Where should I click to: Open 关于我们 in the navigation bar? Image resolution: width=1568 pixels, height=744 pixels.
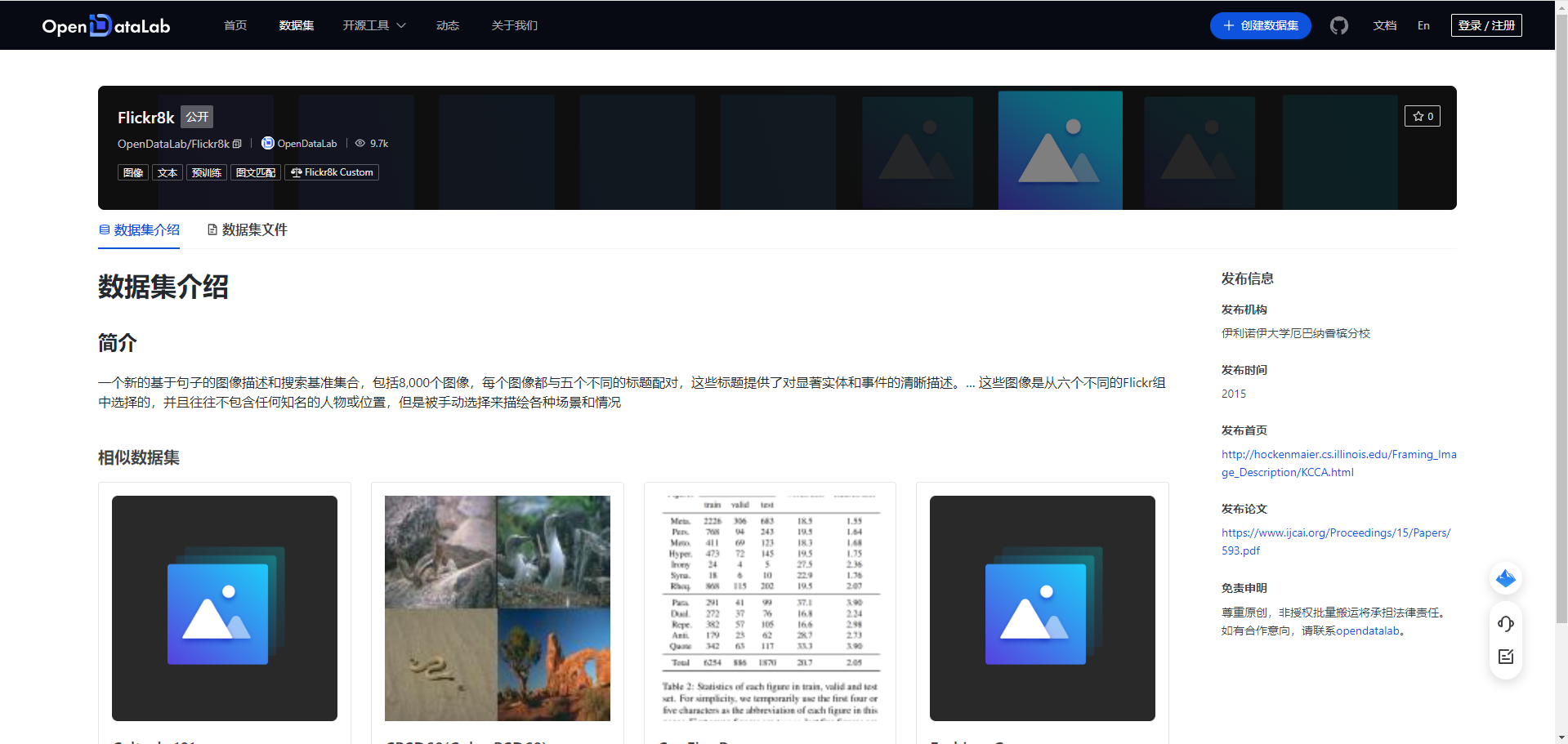515,25
